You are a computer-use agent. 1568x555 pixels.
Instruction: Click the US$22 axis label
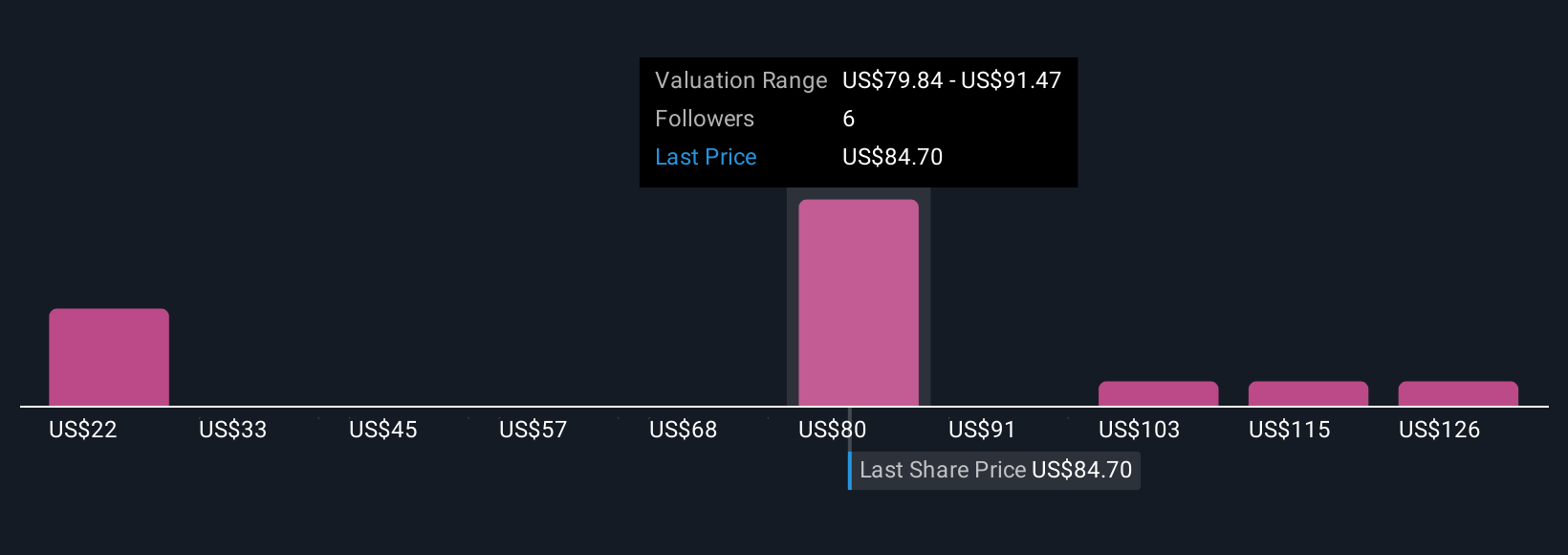pos(83,430)
